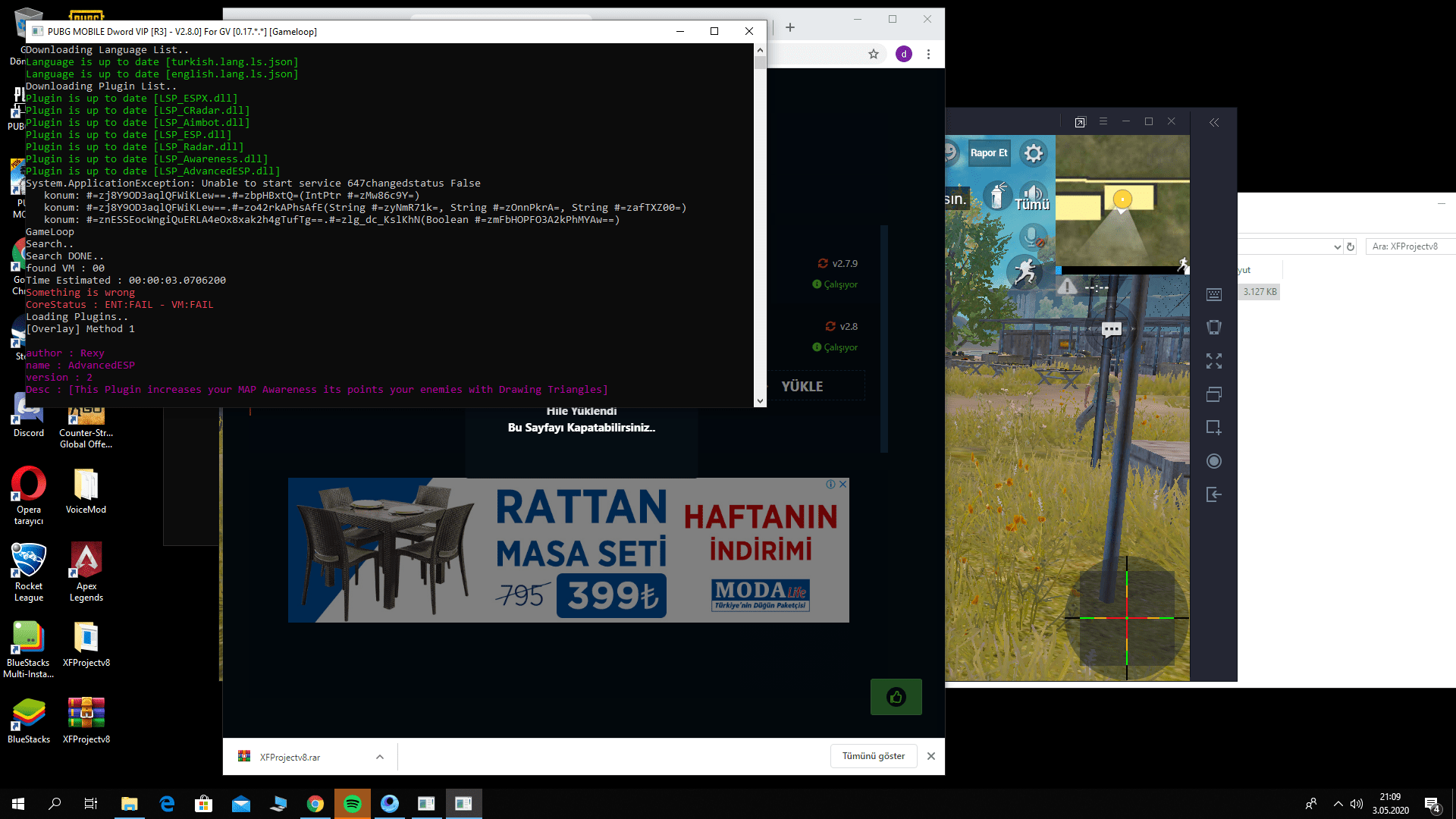Open the Chrome three-dot menu

pos(928,54)
